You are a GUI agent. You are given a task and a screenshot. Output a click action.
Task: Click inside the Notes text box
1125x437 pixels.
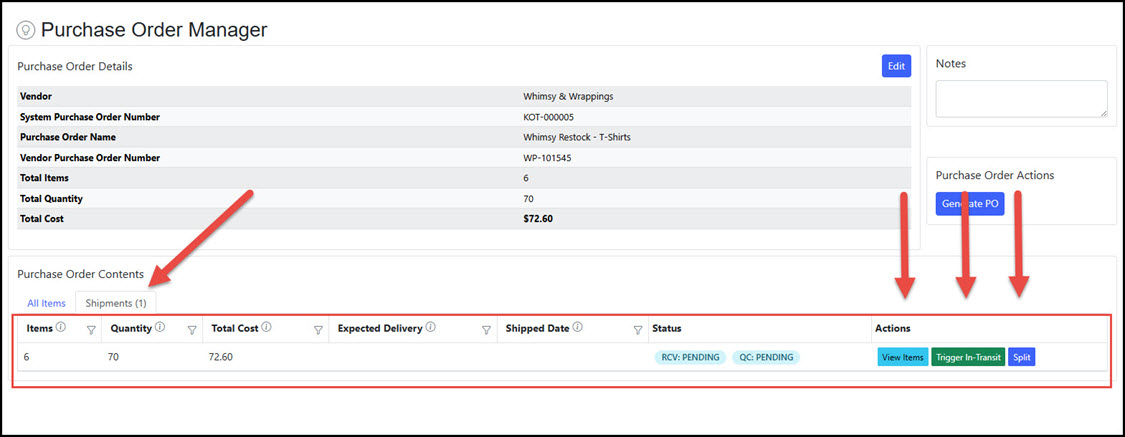tap(1021, 99)
